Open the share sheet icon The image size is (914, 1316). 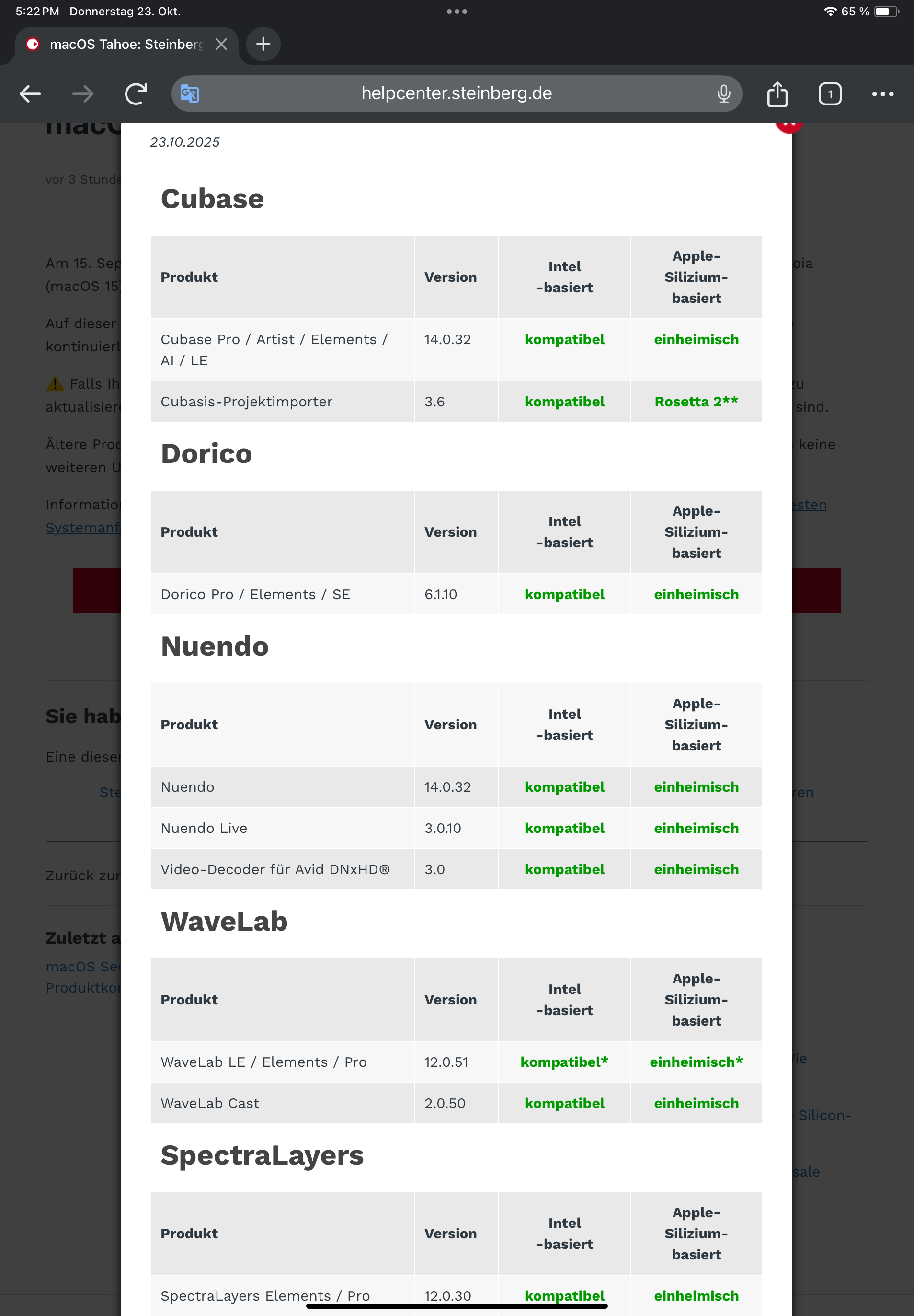pos(777,93)
